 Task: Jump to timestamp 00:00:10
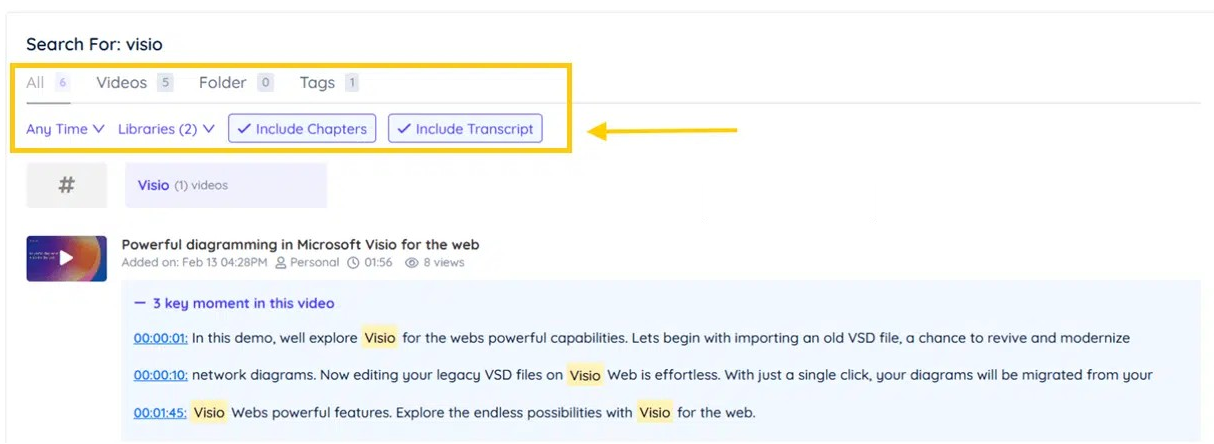tap(160, 375)
